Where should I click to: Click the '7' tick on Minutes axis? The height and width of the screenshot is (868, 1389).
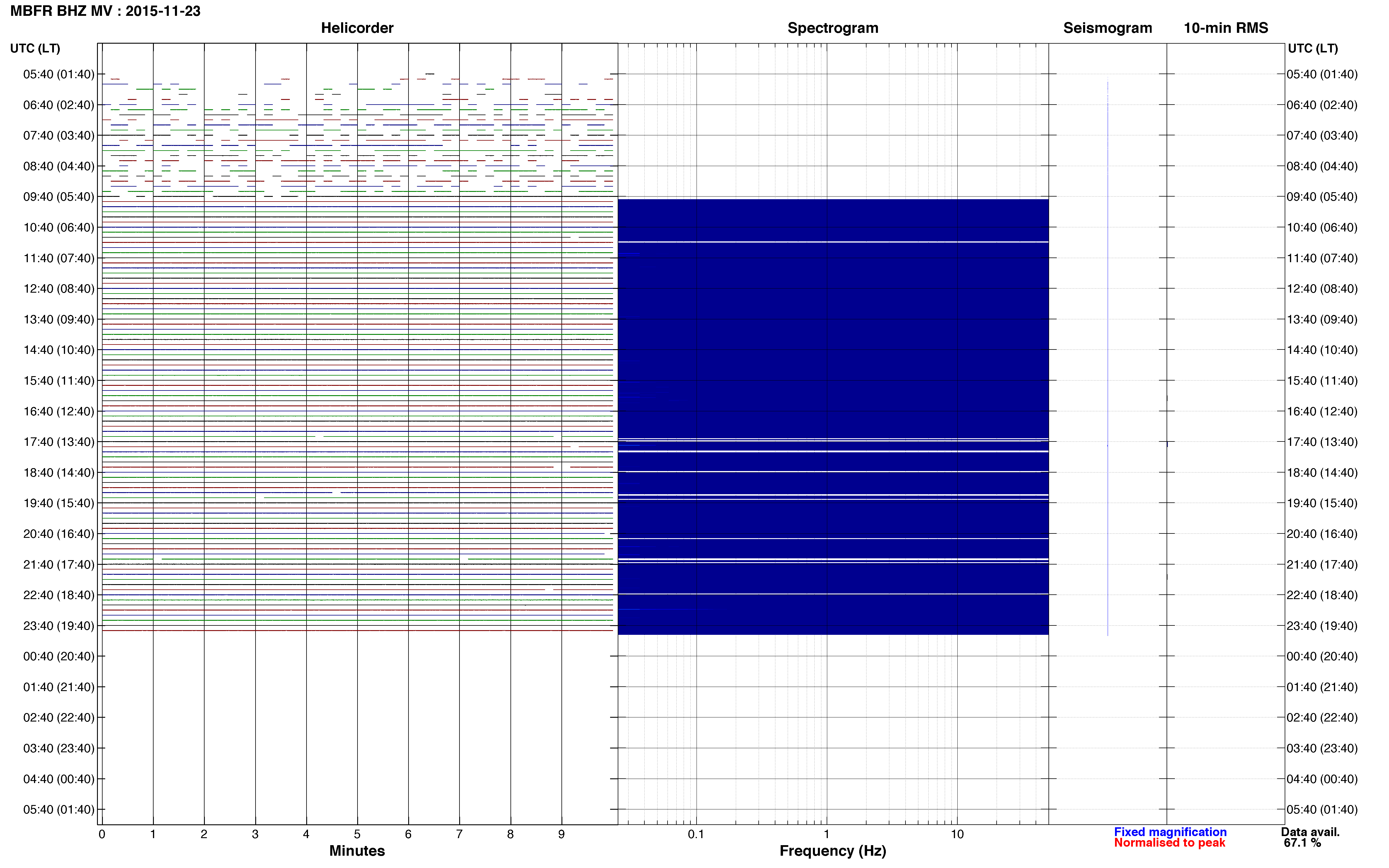pyautogui.click(x=459, y=834)
